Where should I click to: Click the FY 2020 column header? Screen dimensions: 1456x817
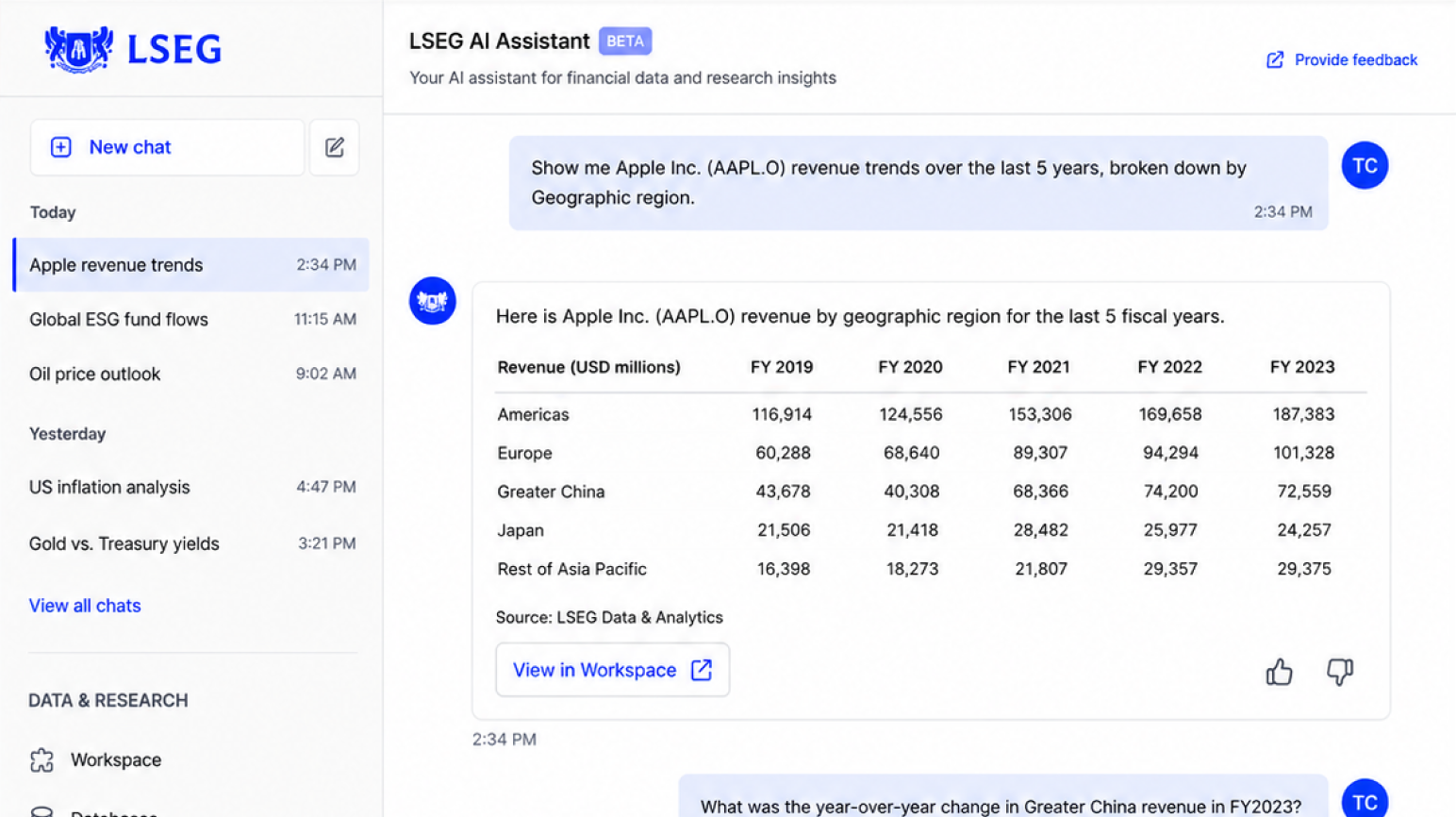click(910, 368)
